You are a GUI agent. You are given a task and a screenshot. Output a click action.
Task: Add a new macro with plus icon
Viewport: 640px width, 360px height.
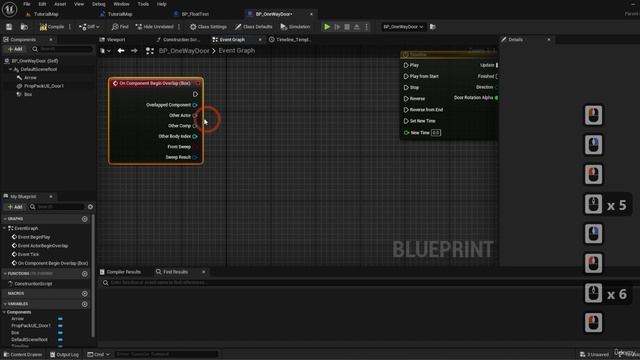pos(84,293)
